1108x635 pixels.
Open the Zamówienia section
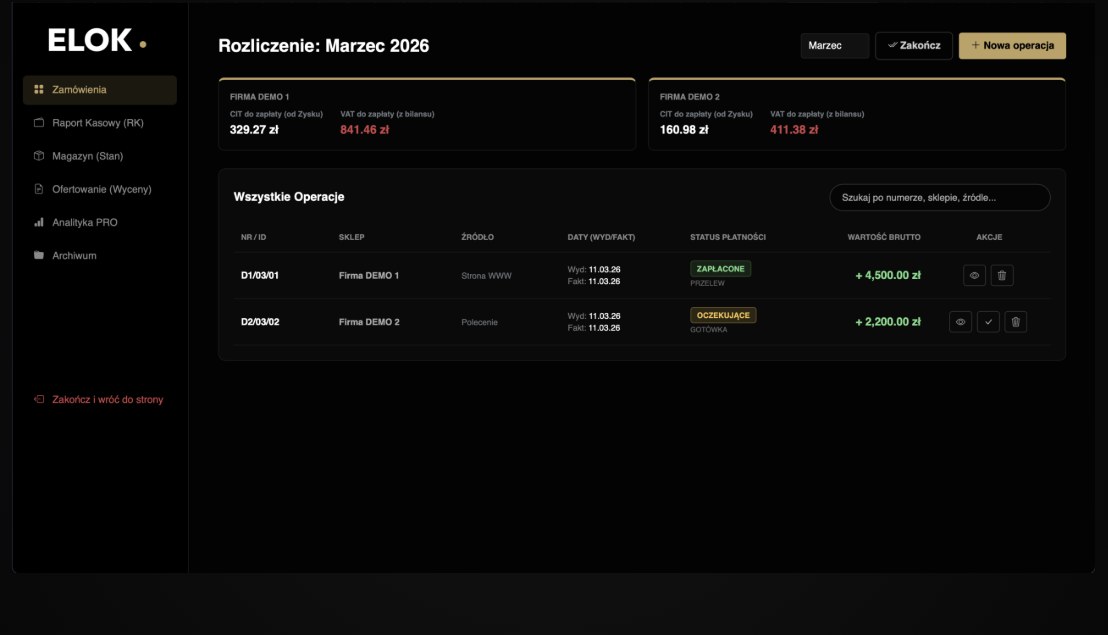100,90
